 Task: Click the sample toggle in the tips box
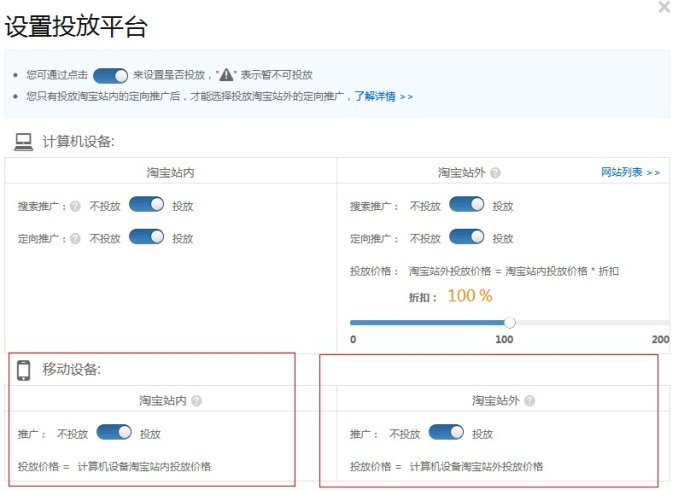point(111,75)
